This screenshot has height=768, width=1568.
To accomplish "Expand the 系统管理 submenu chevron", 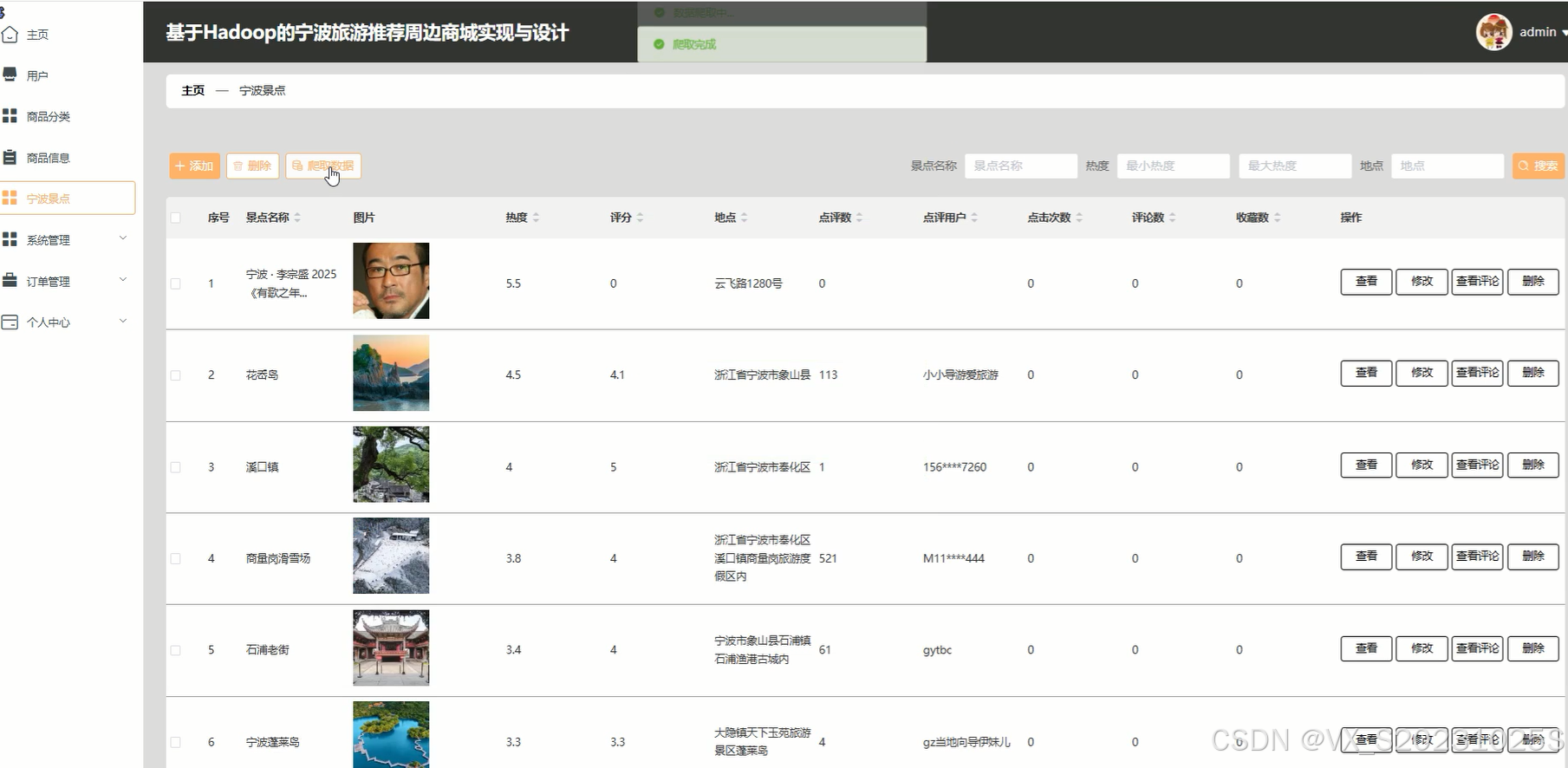I will click(x=123, y=238).
